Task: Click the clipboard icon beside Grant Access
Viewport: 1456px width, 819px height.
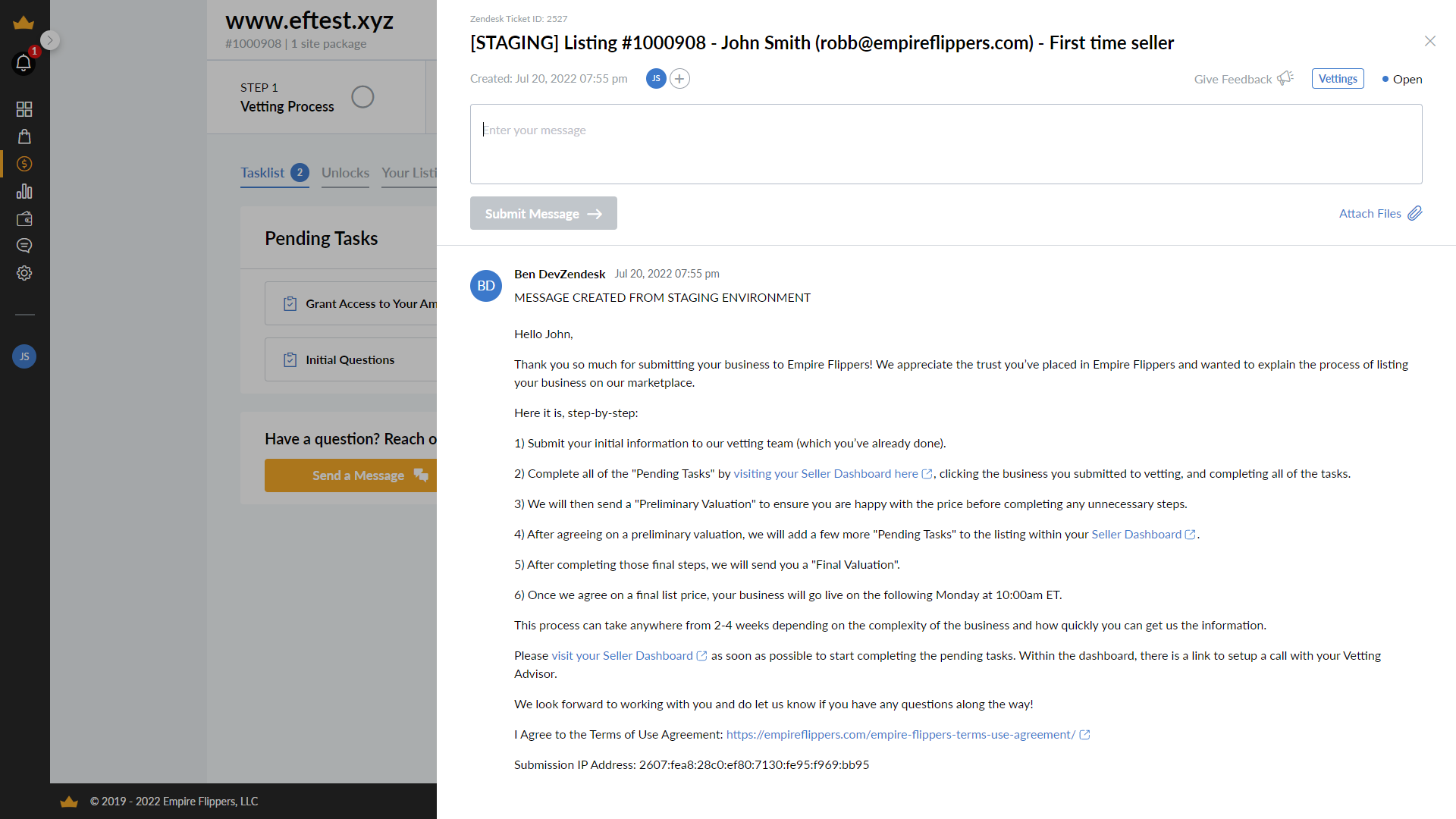Action: coord(290,303)
